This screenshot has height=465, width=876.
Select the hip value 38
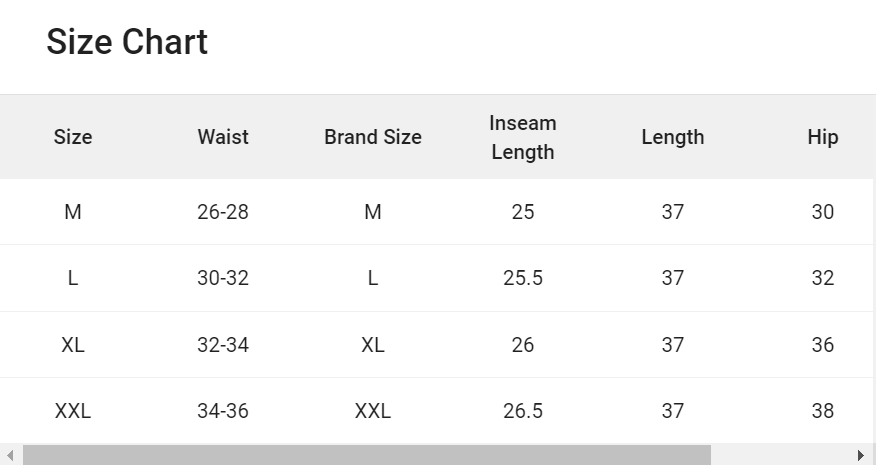tap(822, 411)
